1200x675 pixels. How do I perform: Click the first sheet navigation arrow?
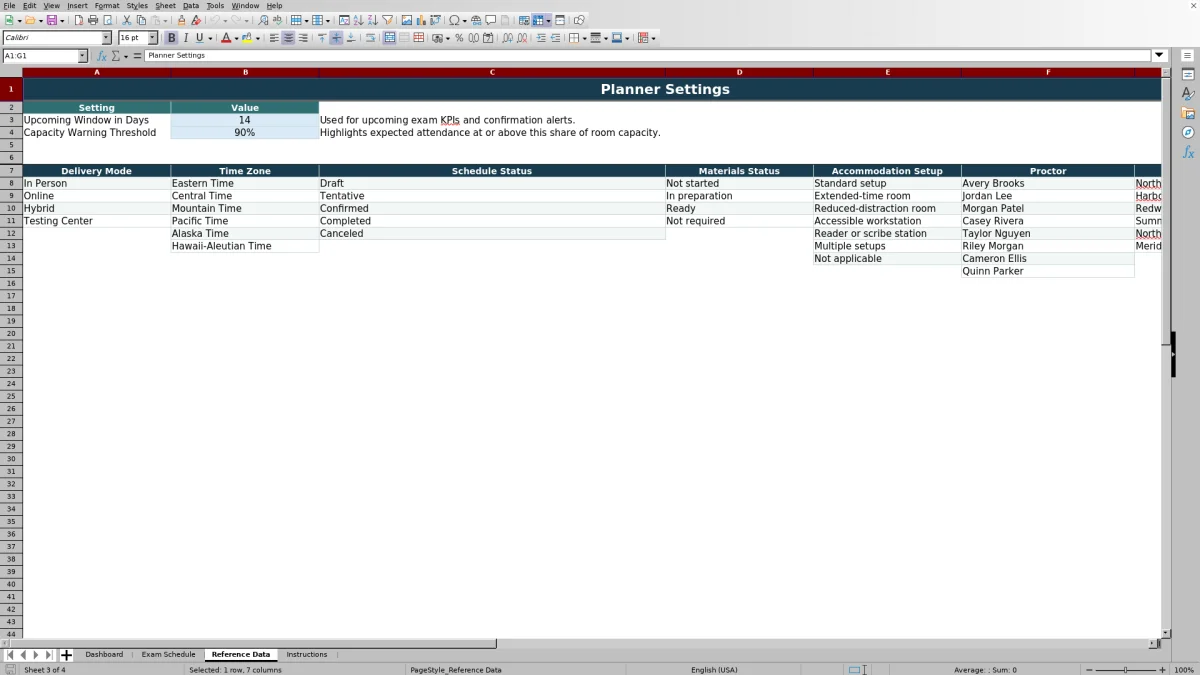(10, 655)
